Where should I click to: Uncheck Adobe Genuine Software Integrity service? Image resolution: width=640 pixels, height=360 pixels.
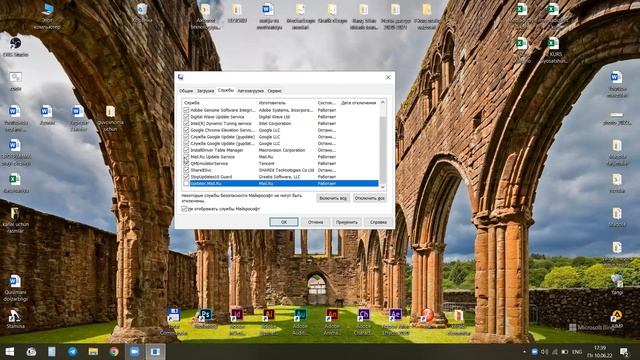[x=186, y=110]
